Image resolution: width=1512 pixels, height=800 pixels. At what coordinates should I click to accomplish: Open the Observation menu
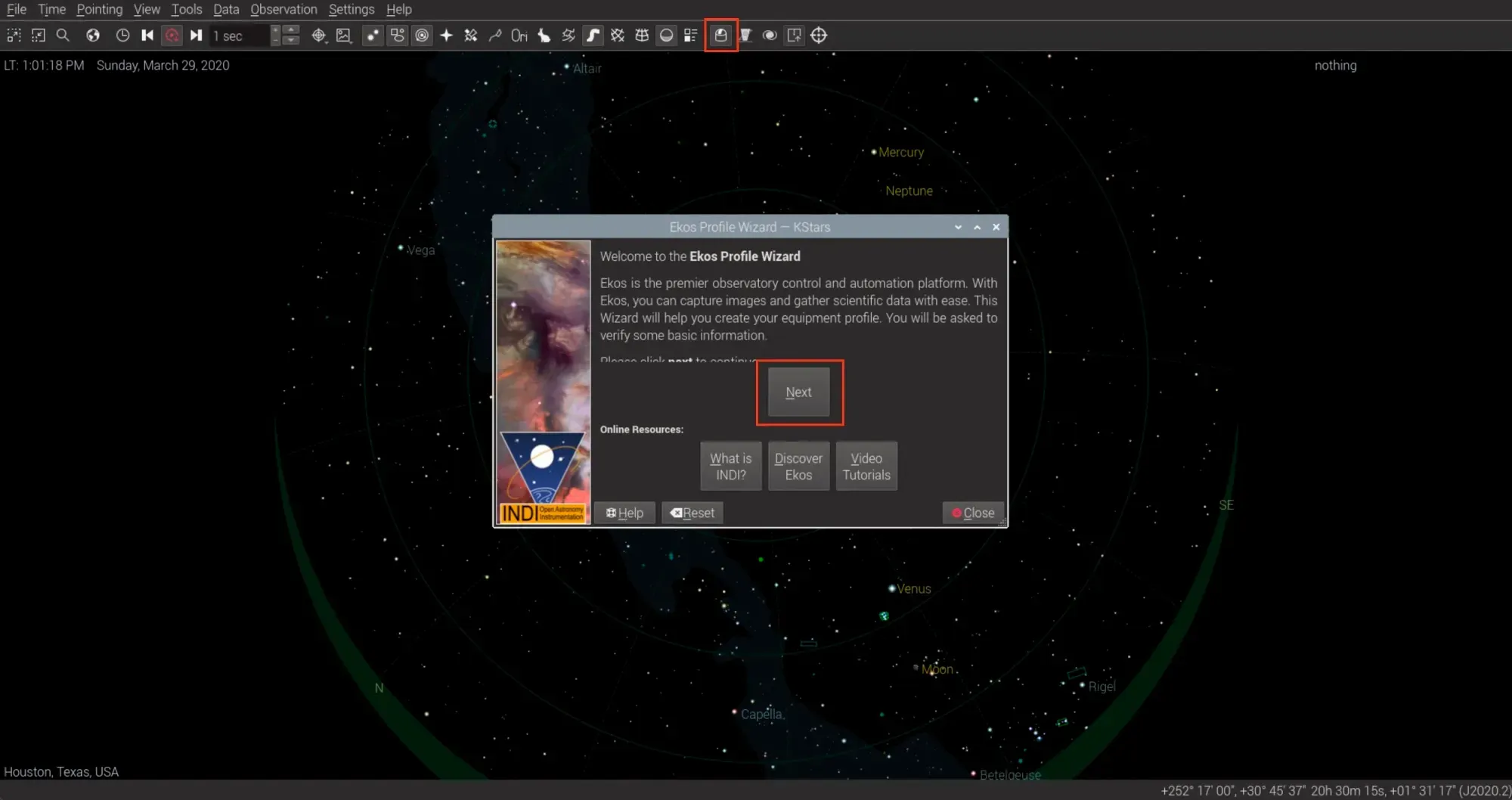[x=284, y=10]
